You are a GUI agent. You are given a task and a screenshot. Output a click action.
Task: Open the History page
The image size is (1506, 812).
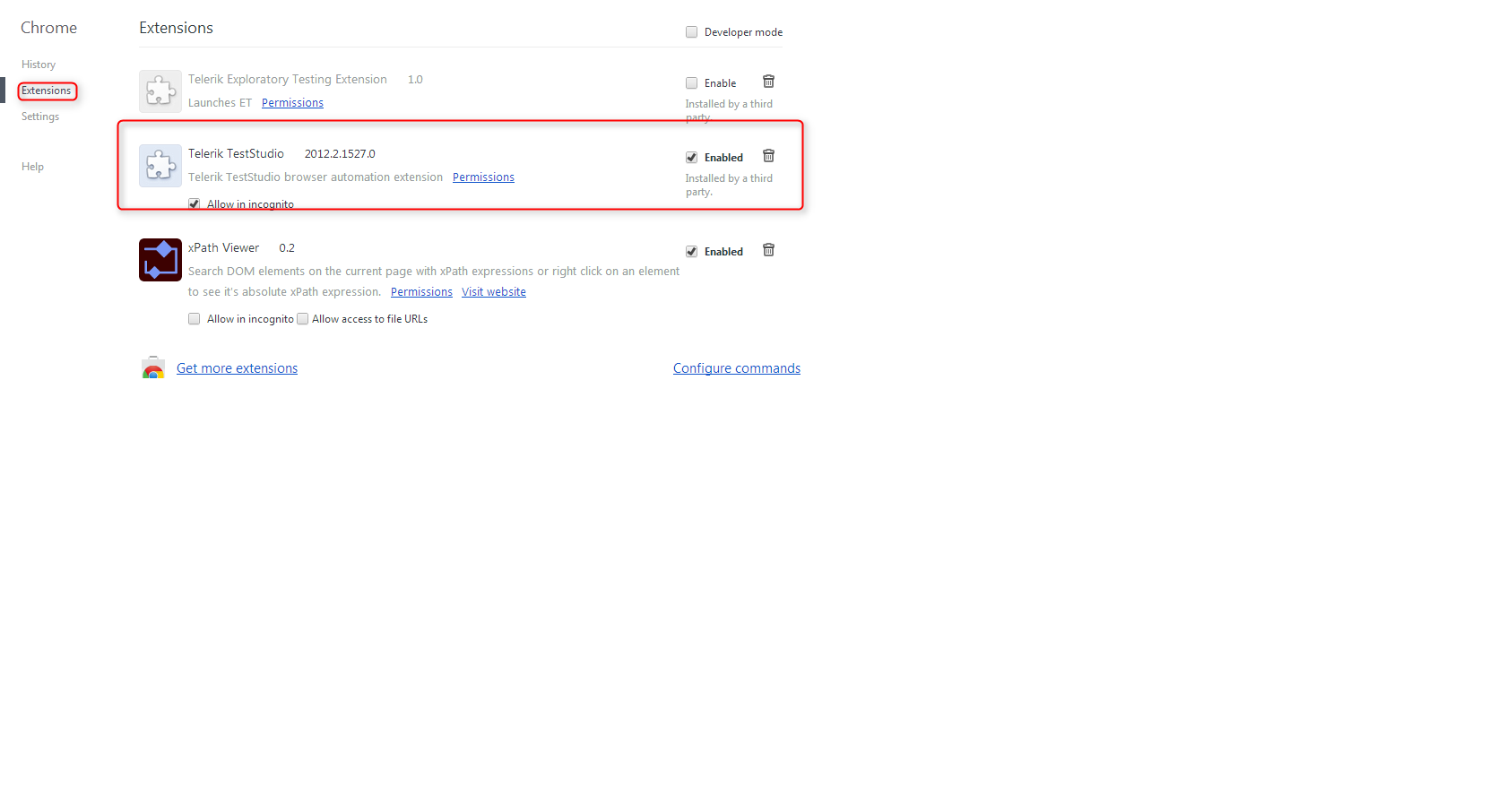[39, 65]
